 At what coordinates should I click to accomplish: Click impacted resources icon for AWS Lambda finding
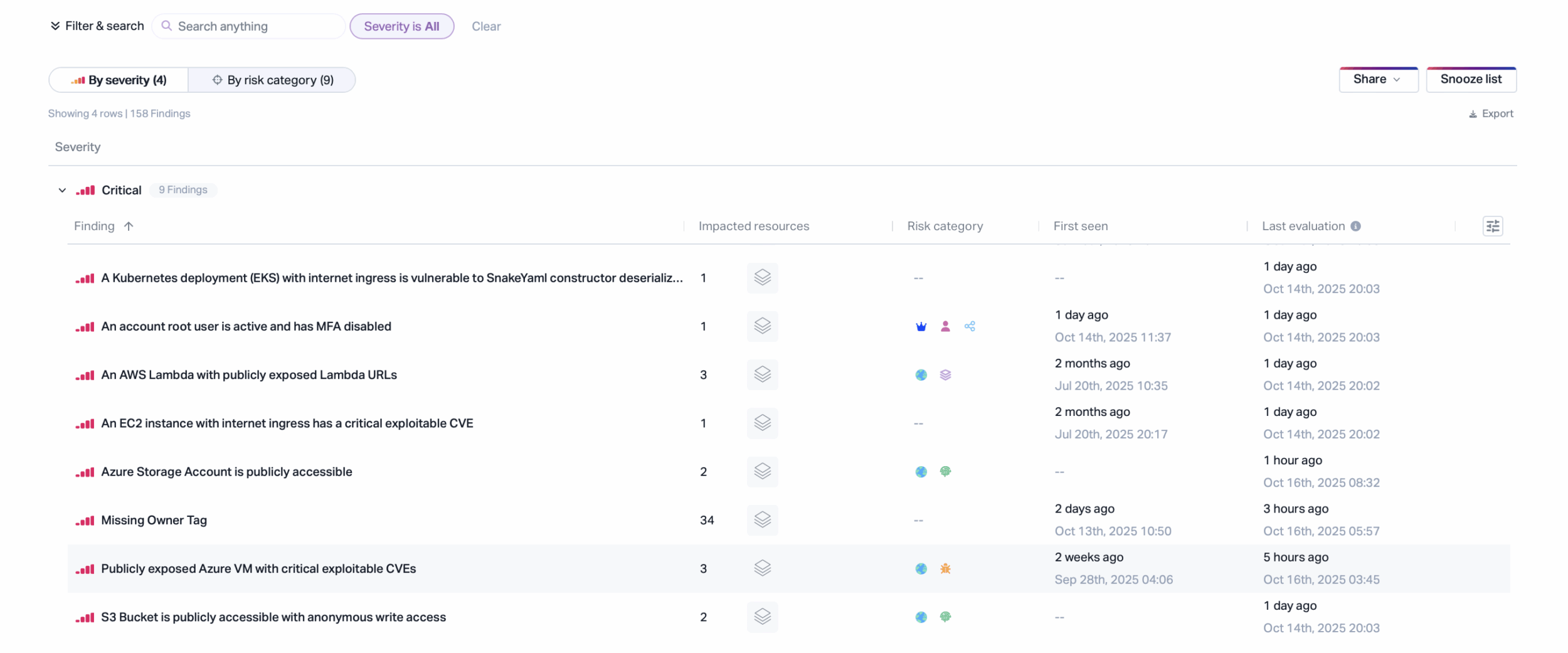tap(762, 374)
